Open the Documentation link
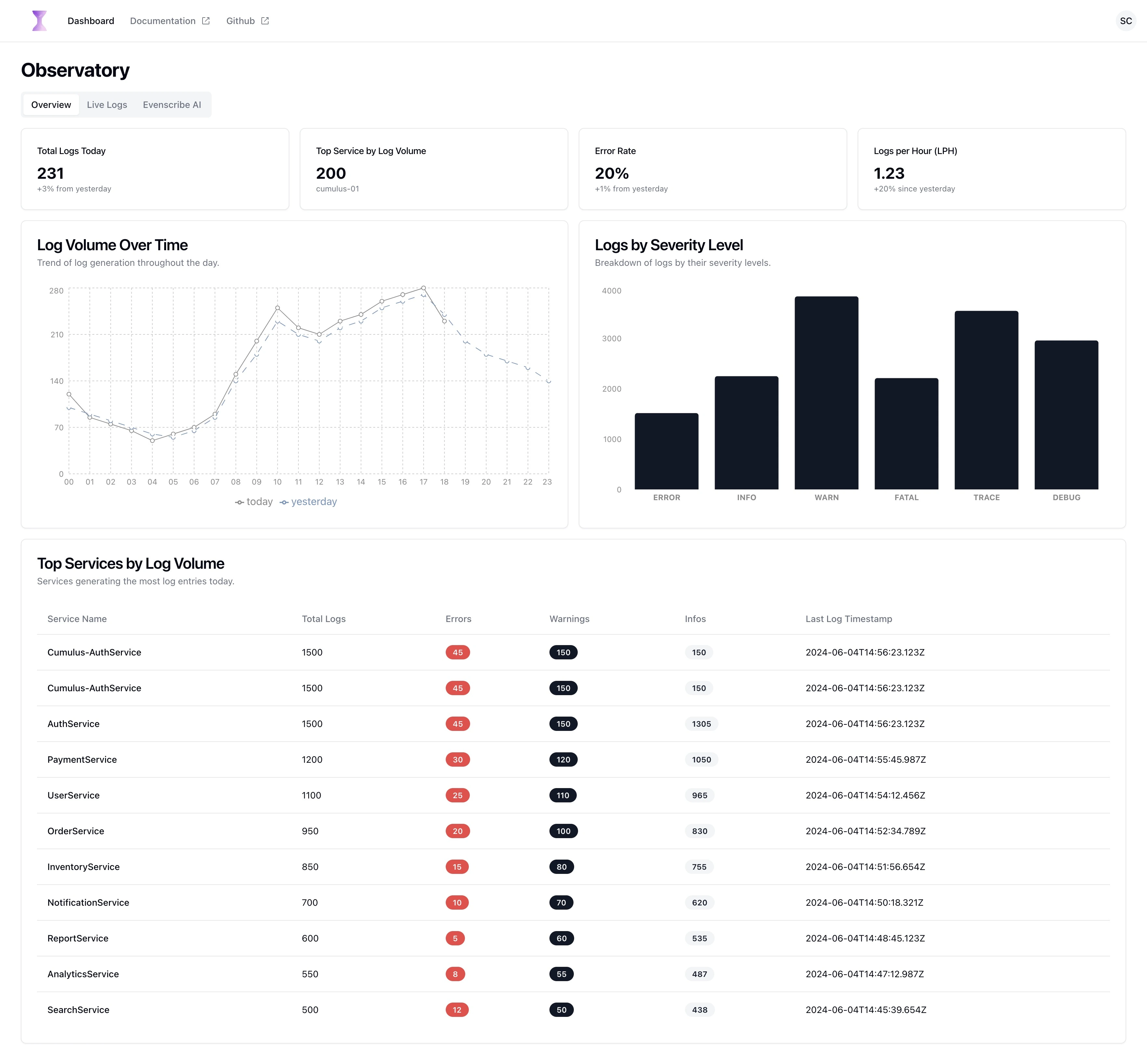1147x1064 pixels. point(163,21)
